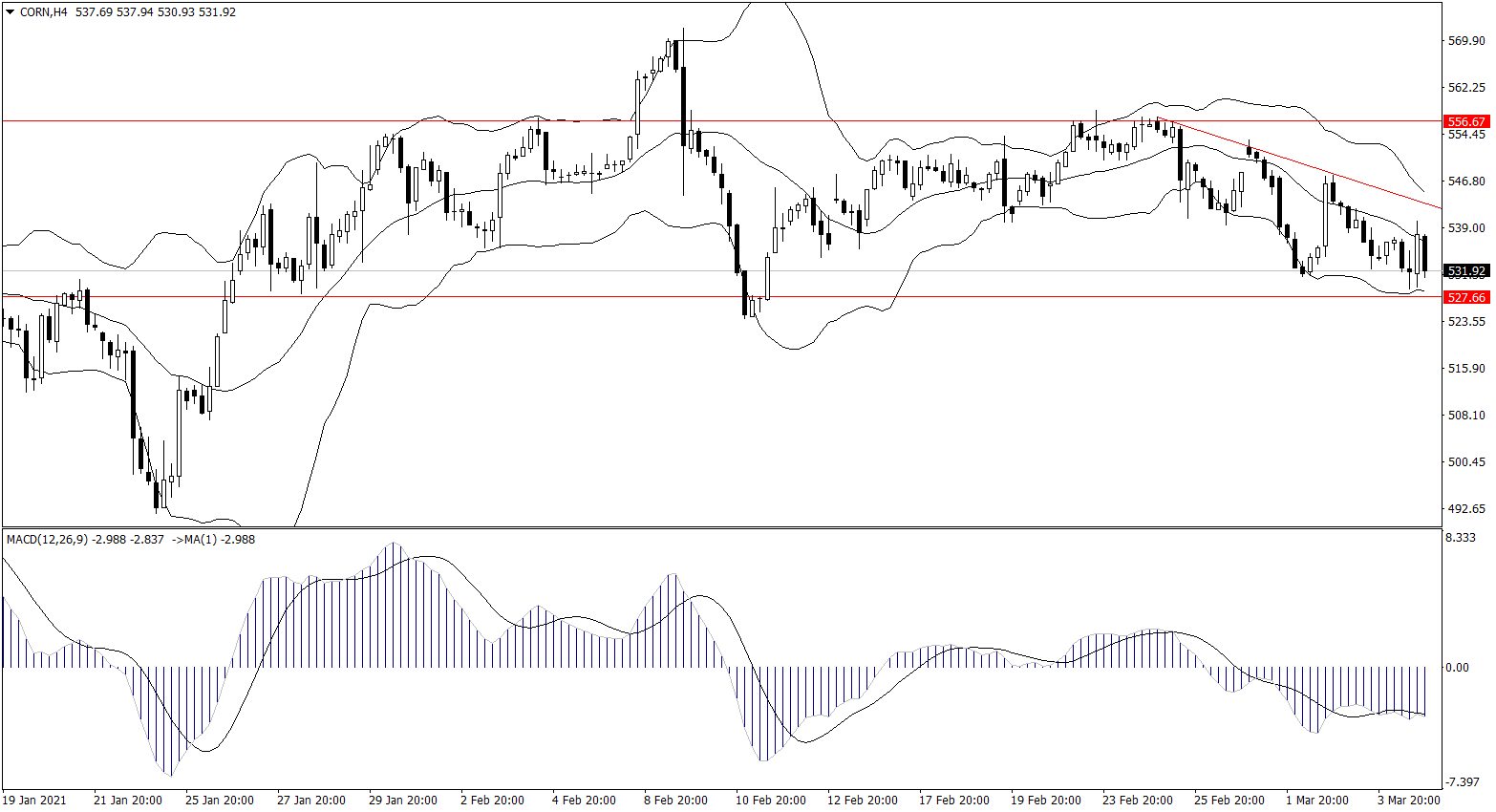Click the OHLC values 537.69 537.94 530.93 531.92
Screen dimensions: 1496x812
[x=155, y=12]
